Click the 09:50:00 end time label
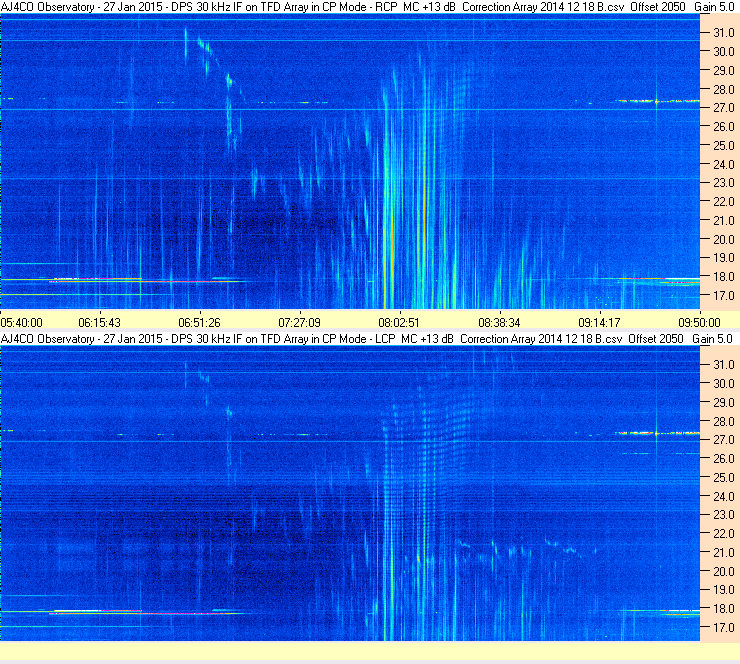Screen dimensions: 740x664 pyautogui.click(x=699, y=323)
